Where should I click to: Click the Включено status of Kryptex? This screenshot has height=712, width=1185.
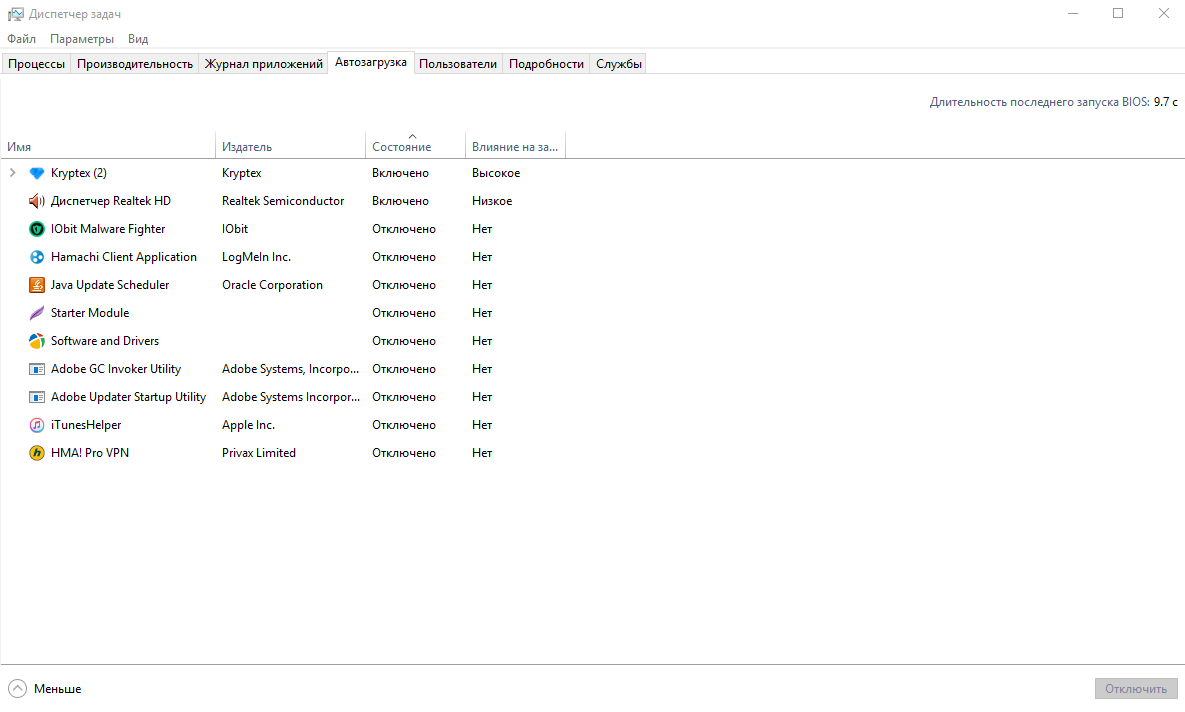click(x=400, y=173)
